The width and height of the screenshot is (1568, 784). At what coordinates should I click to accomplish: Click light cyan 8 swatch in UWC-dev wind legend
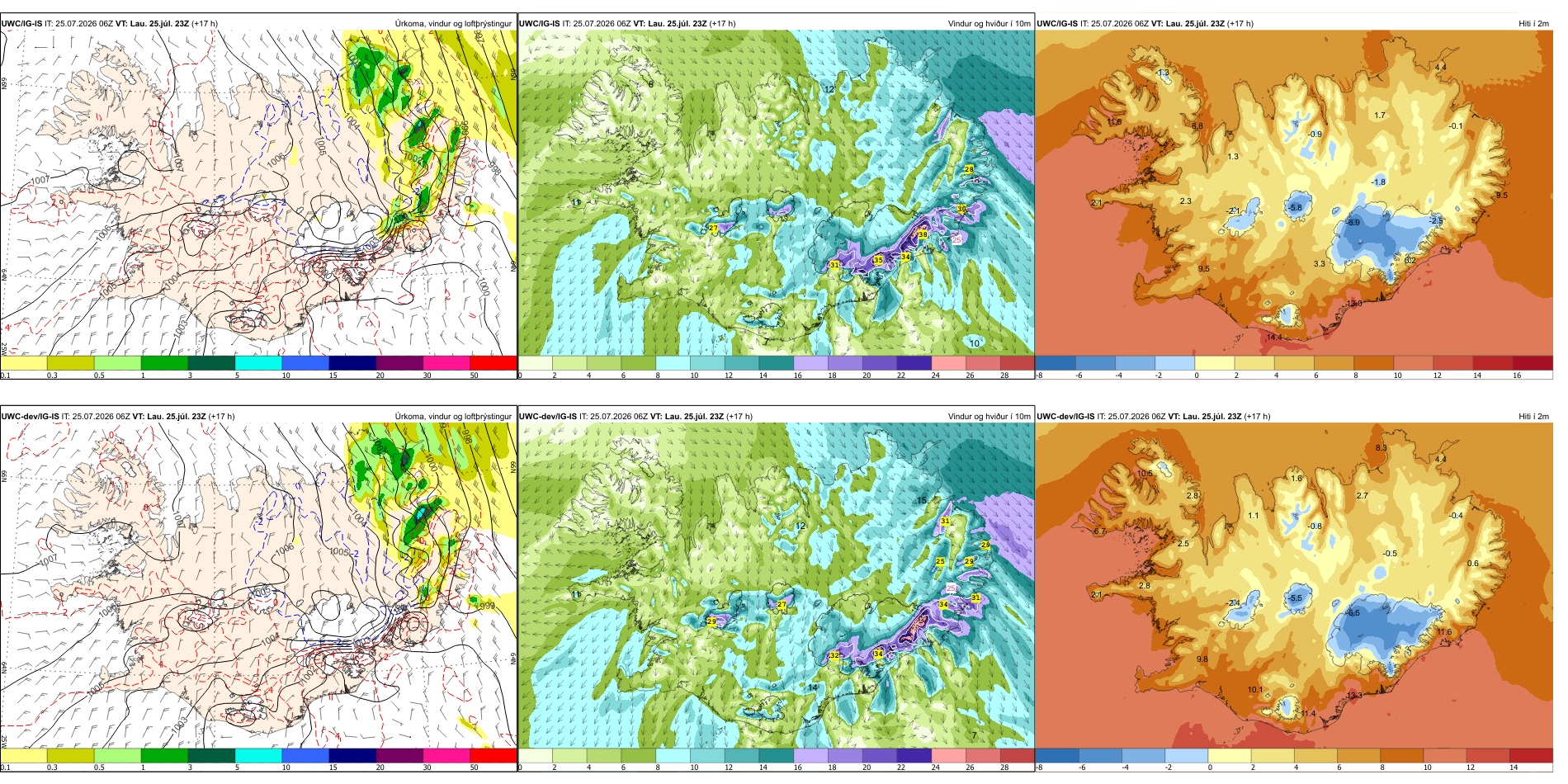pyautogui.click(x=673, y=756)
